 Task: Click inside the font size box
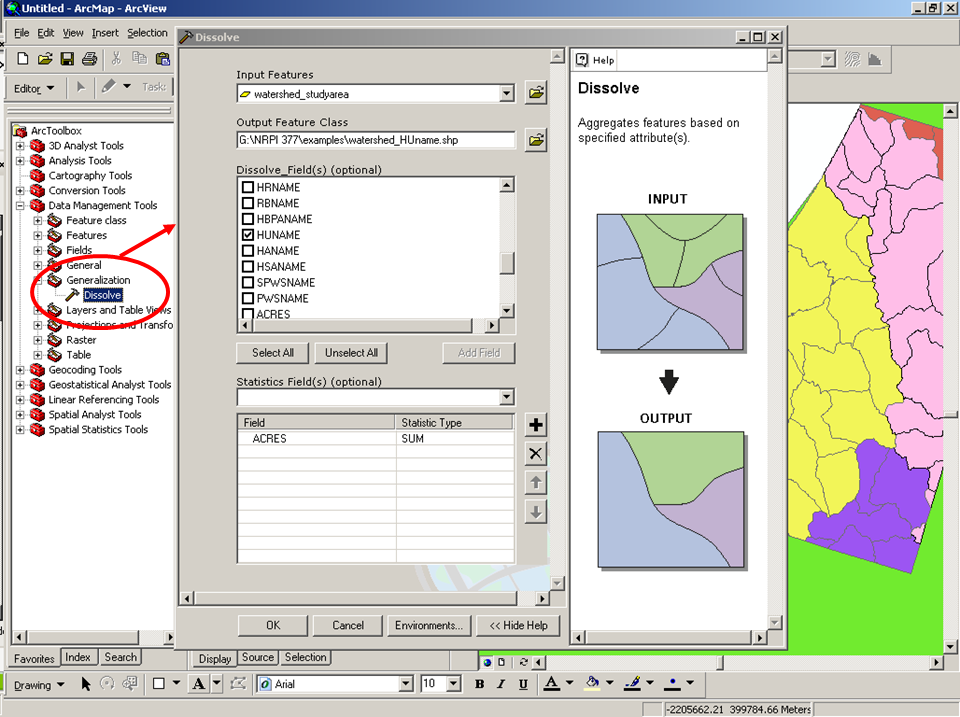click(x=432, y=683)
